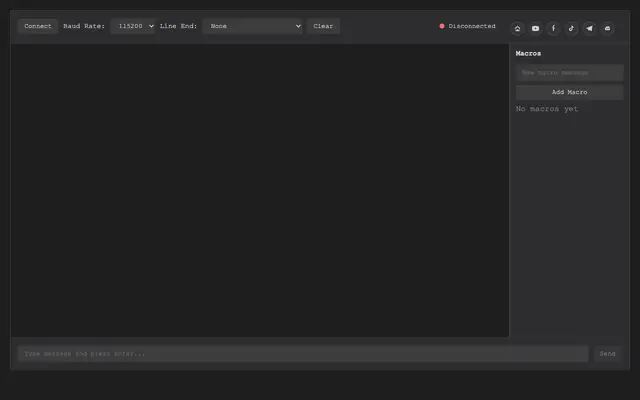The width and height of the screenshot is (640, 400).
Task: Open the TikTok profile icon
Action: pyautogui.click(x=571, y=29)
